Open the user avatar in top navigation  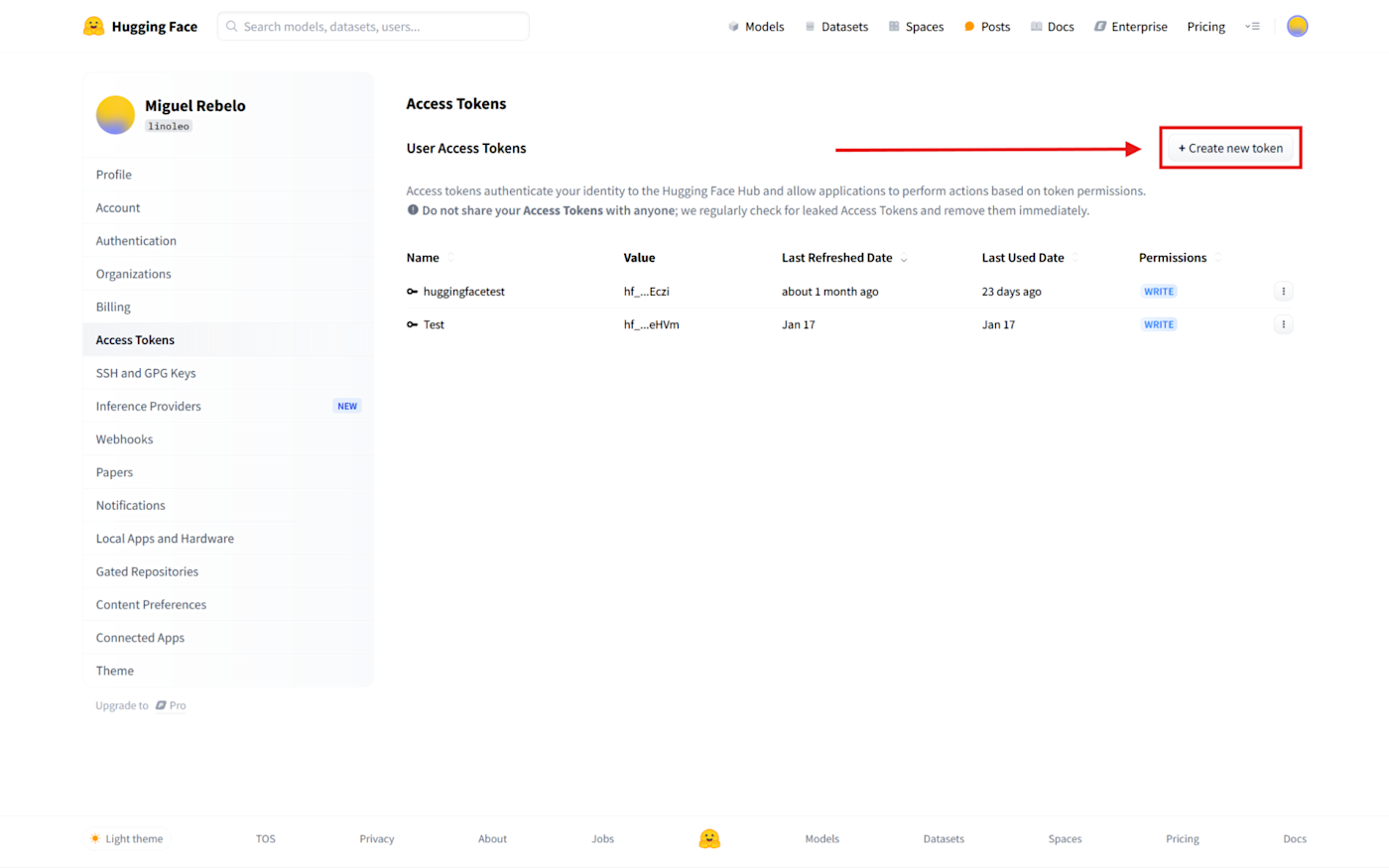[x=1297, y=26]
